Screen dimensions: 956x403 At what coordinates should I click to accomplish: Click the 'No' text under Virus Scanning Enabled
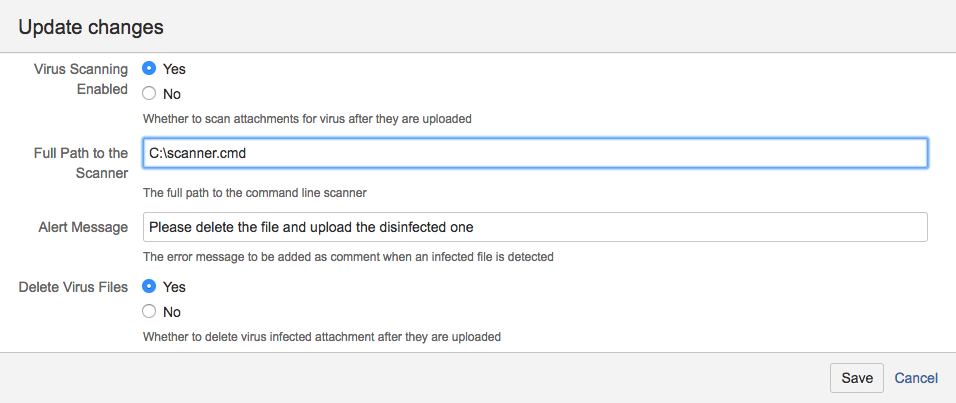click(172, 94)
